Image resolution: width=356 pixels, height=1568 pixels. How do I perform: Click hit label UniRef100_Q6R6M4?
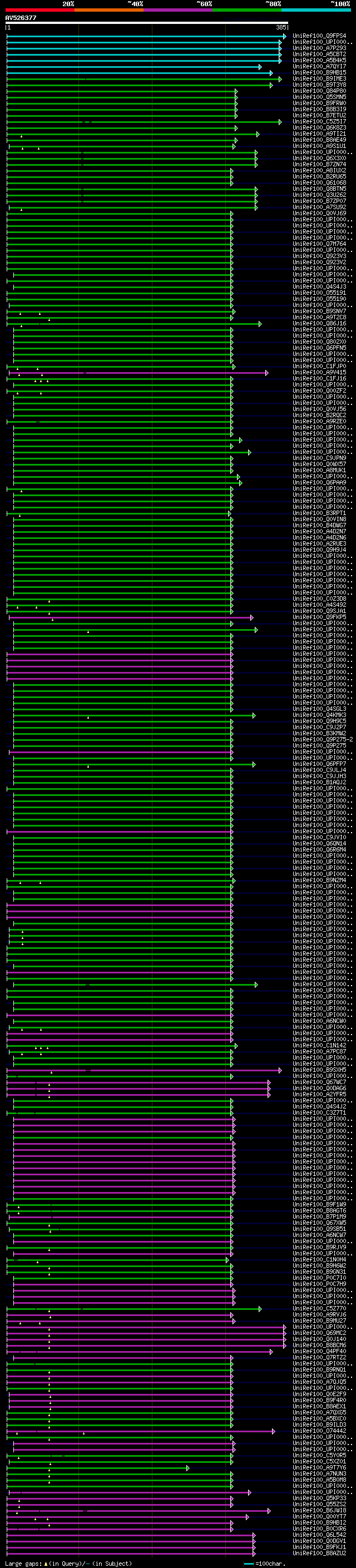(319, 850)
